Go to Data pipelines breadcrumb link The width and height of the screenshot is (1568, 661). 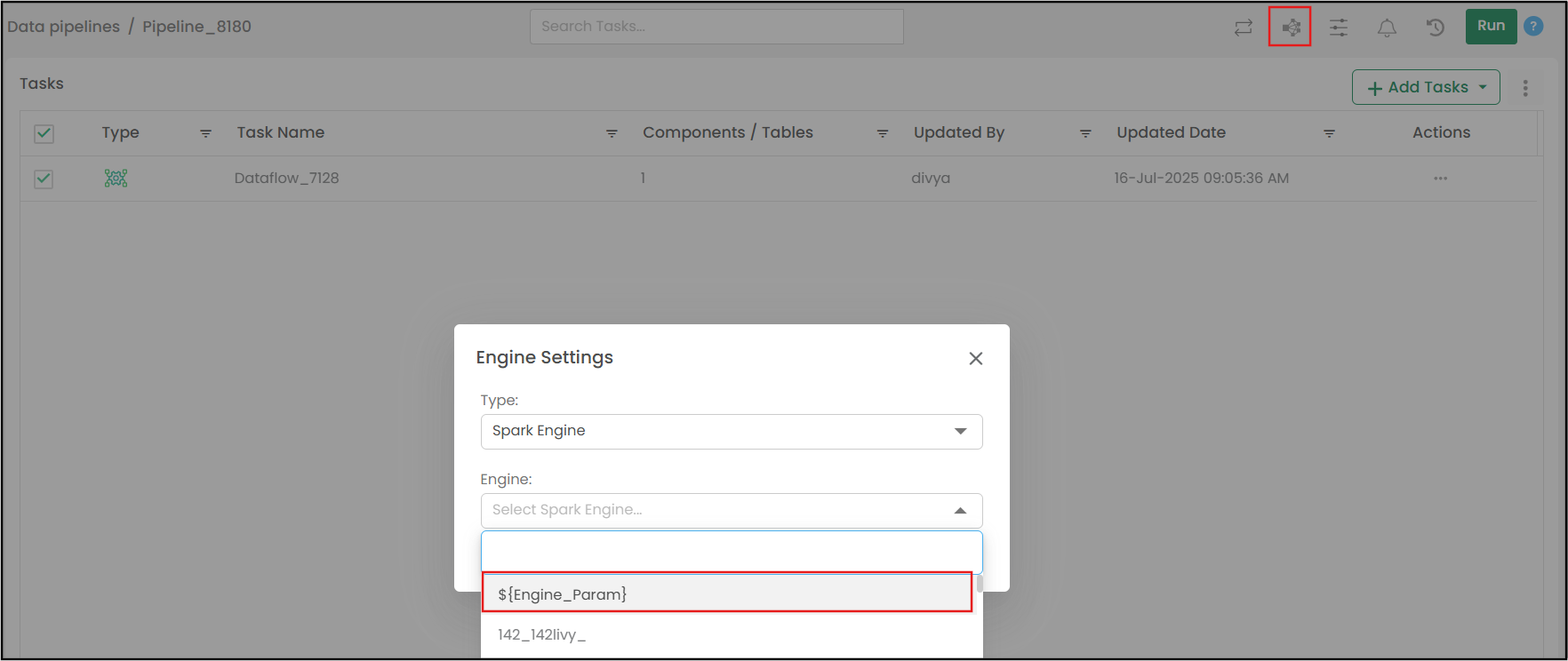click(x=63, y=27)
